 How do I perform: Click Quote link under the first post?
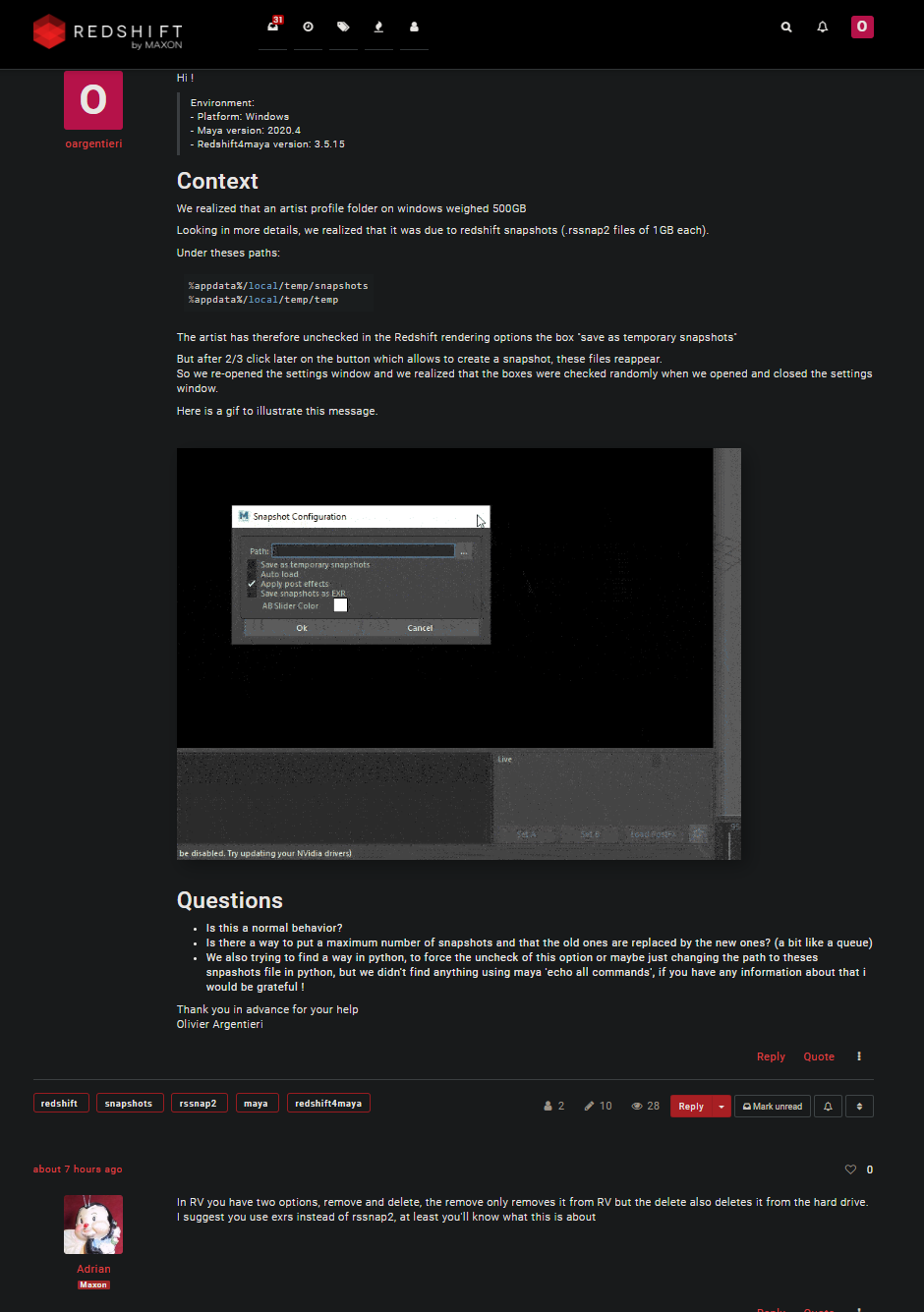pos(819,1056)
